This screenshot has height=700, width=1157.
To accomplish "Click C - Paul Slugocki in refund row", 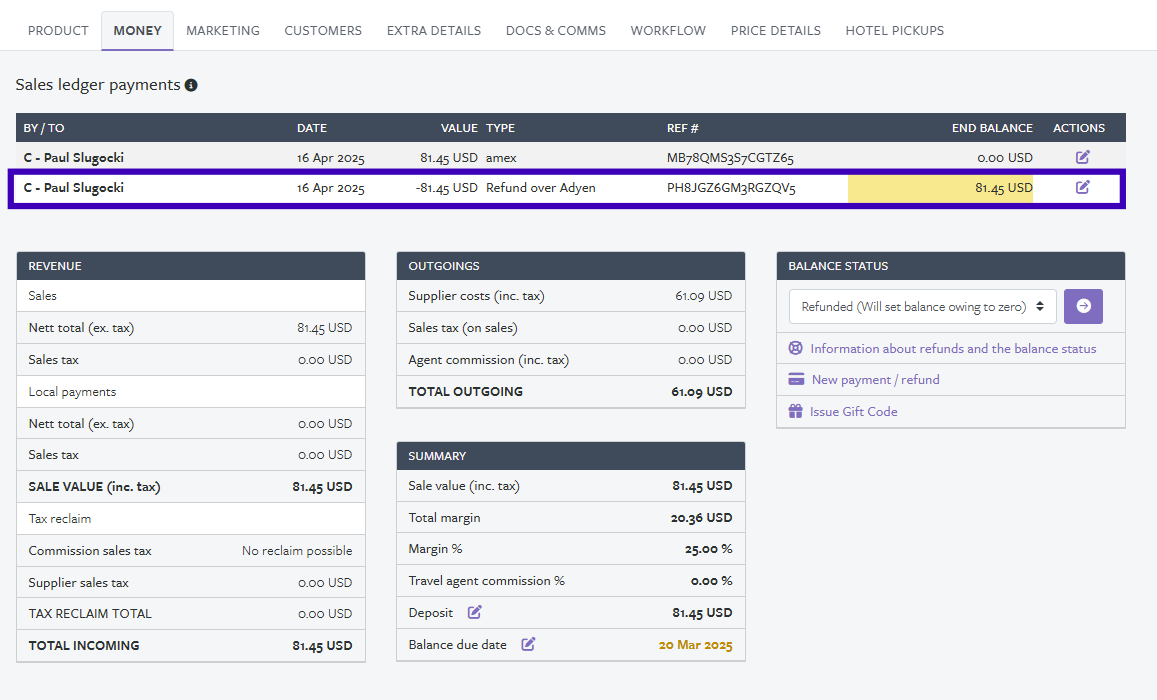I will pos(74,187).
